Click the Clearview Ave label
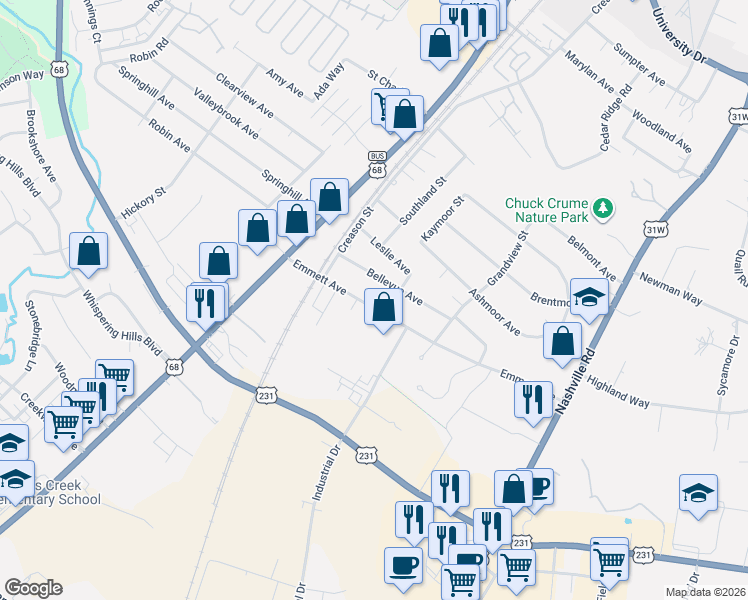 tap(244, 95)
